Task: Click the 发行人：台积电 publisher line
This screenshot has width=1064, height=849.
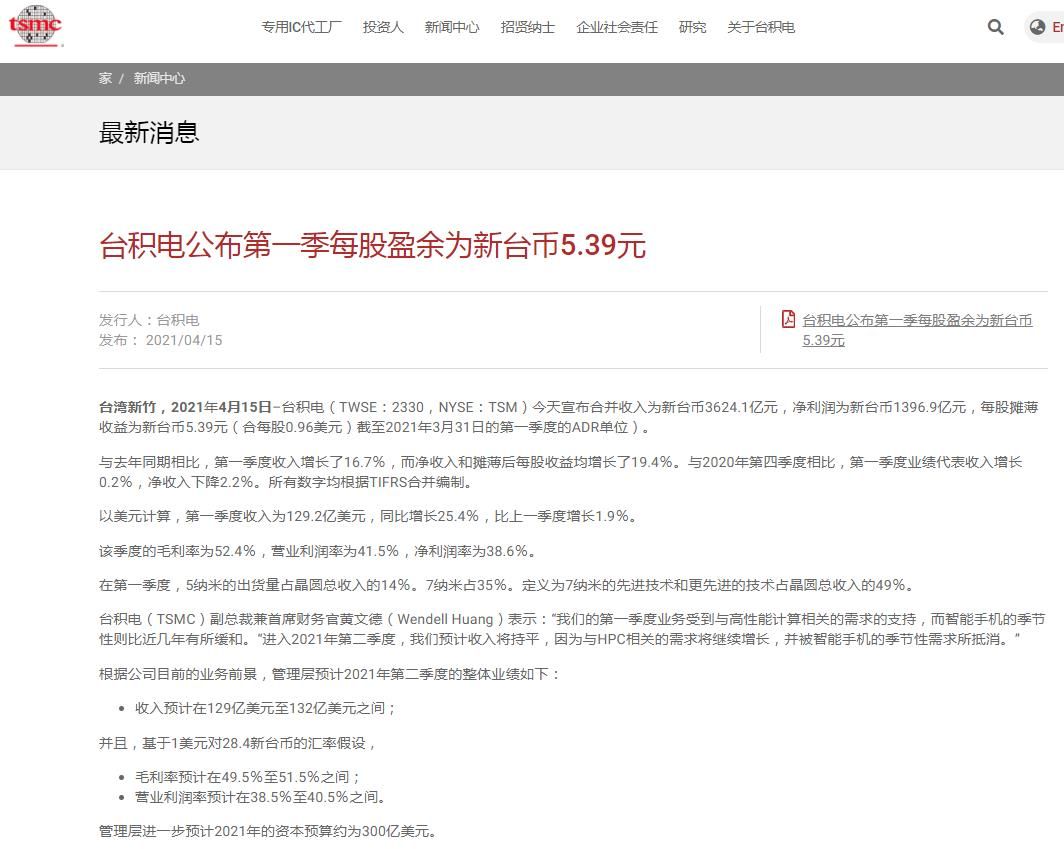Action: [149, 320]
